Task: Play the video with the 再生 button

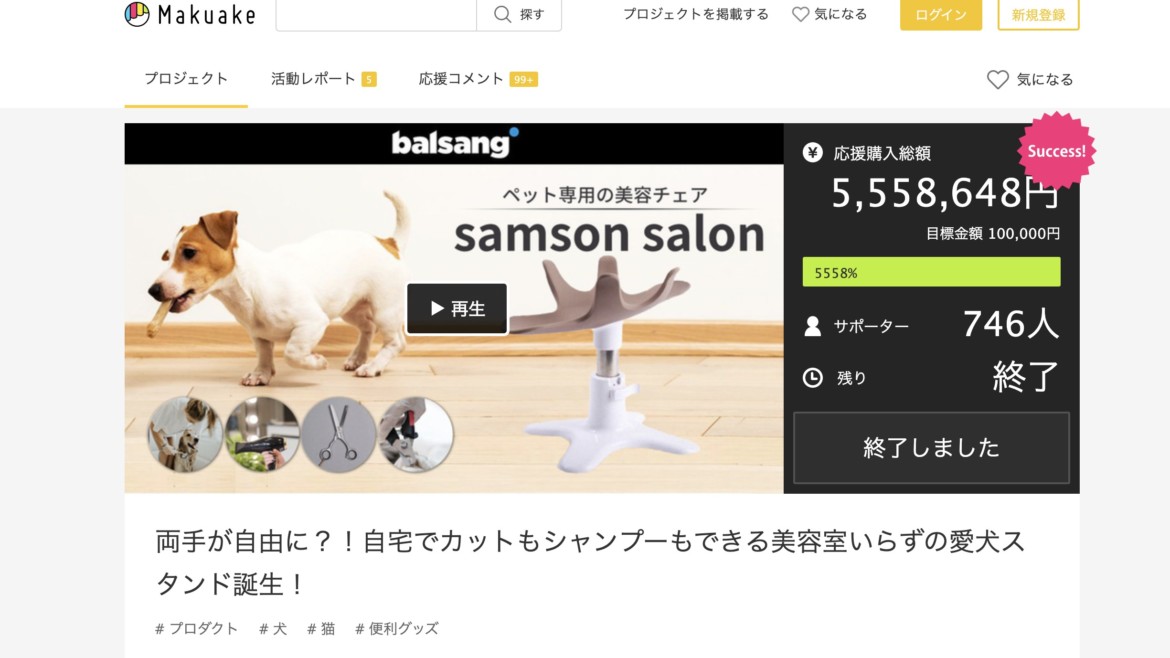Action: pos(457,308)
